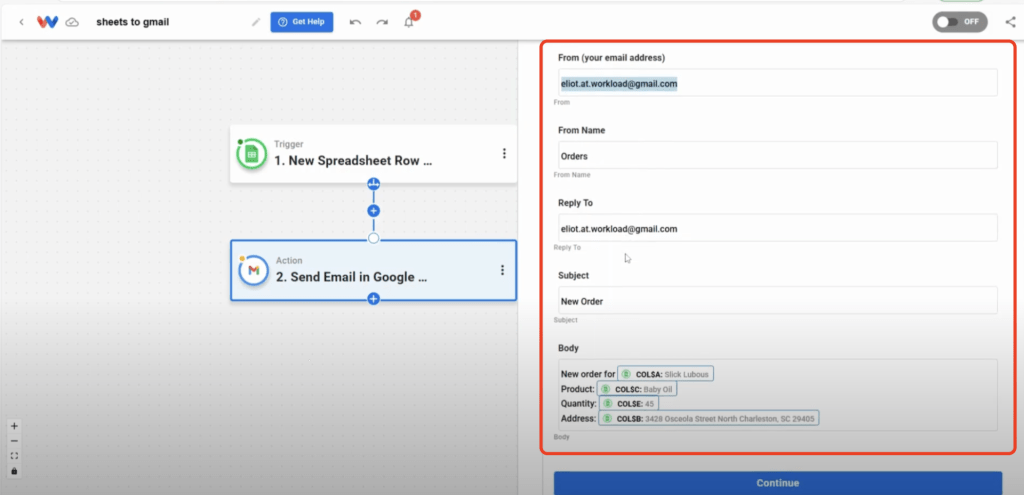Viewport: 1024px width, 495px height.
Task: Zoom in on the canvas
Action: pyautogui.click(x=14, y=426)
